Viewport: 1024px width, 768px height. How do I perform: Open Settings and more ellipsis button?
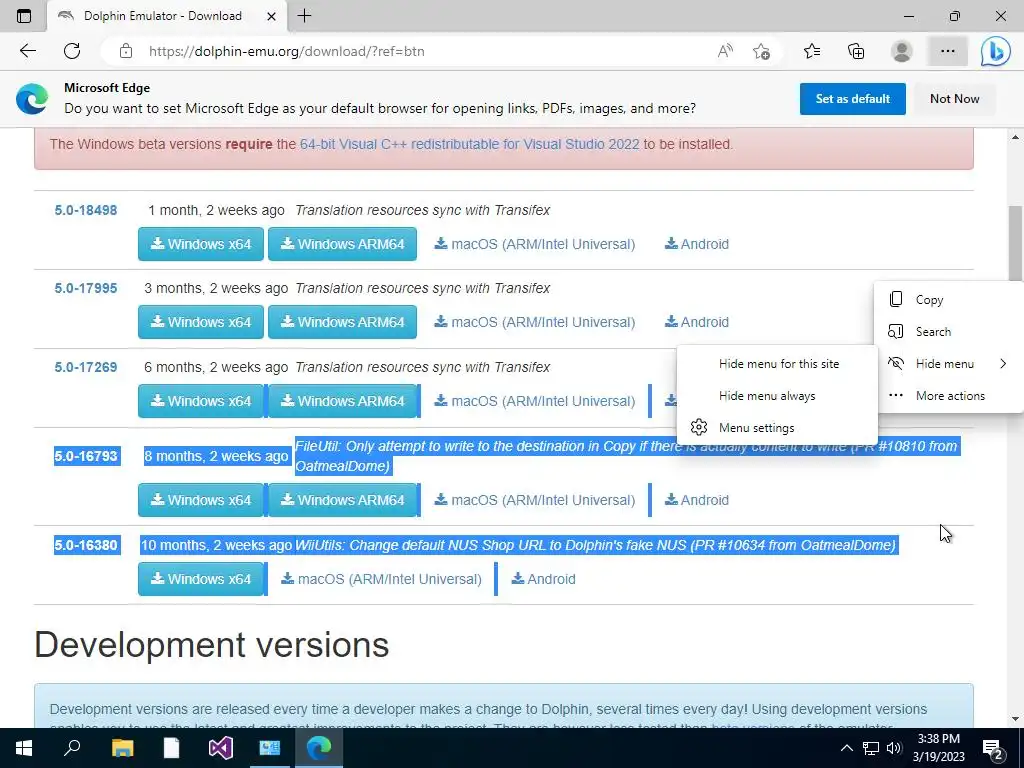948,51
